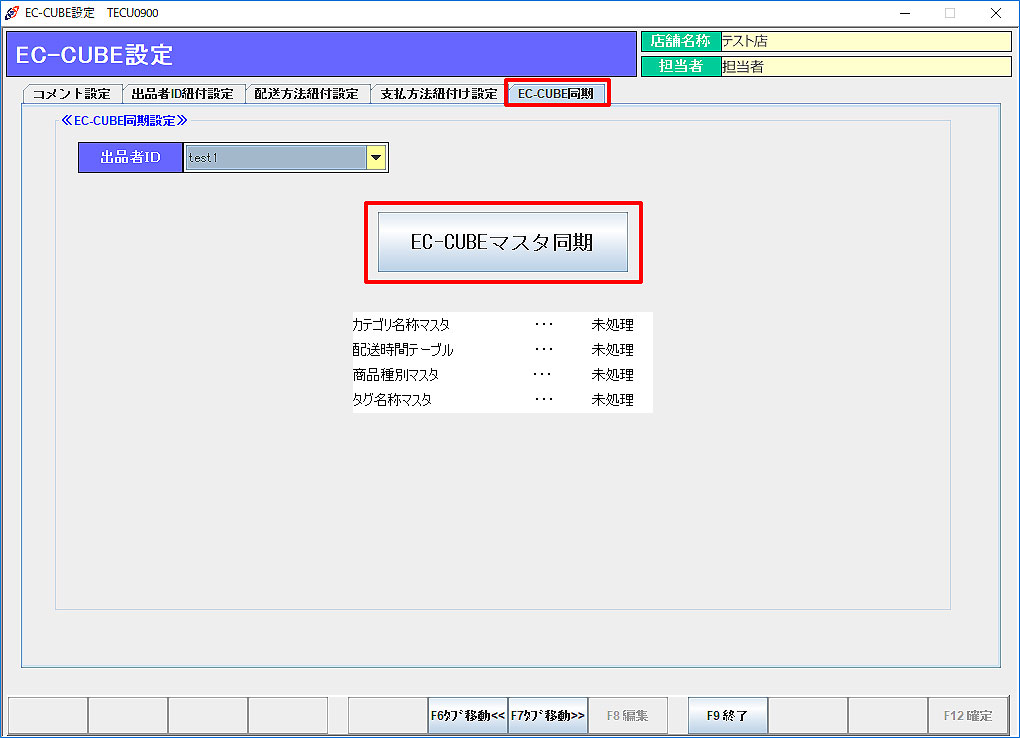
Task: Click F7タブ移動>> button
Action: 548,715
